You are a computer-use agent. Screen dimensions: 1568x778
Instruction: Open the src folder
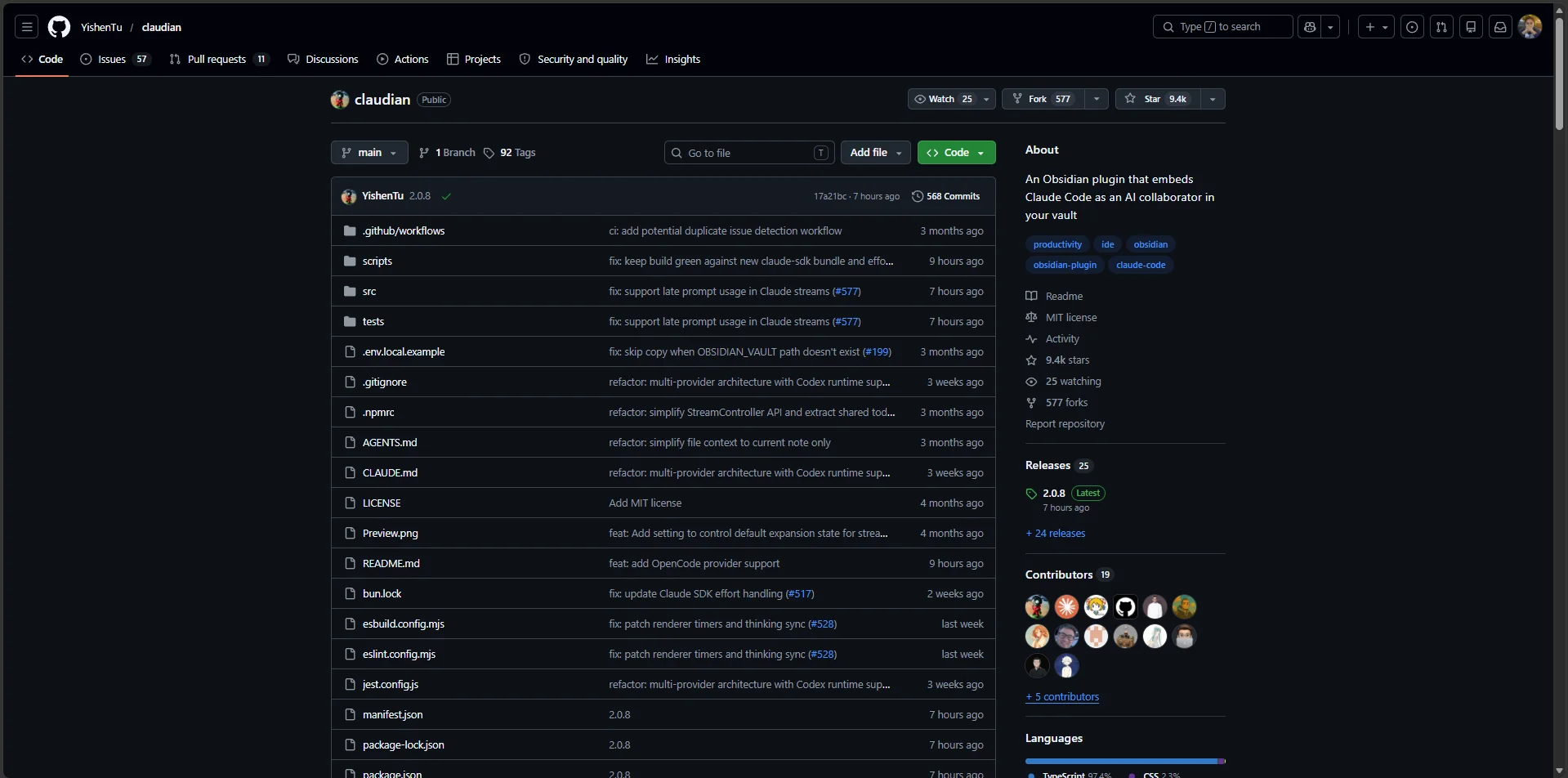click(x=369, y=291)
